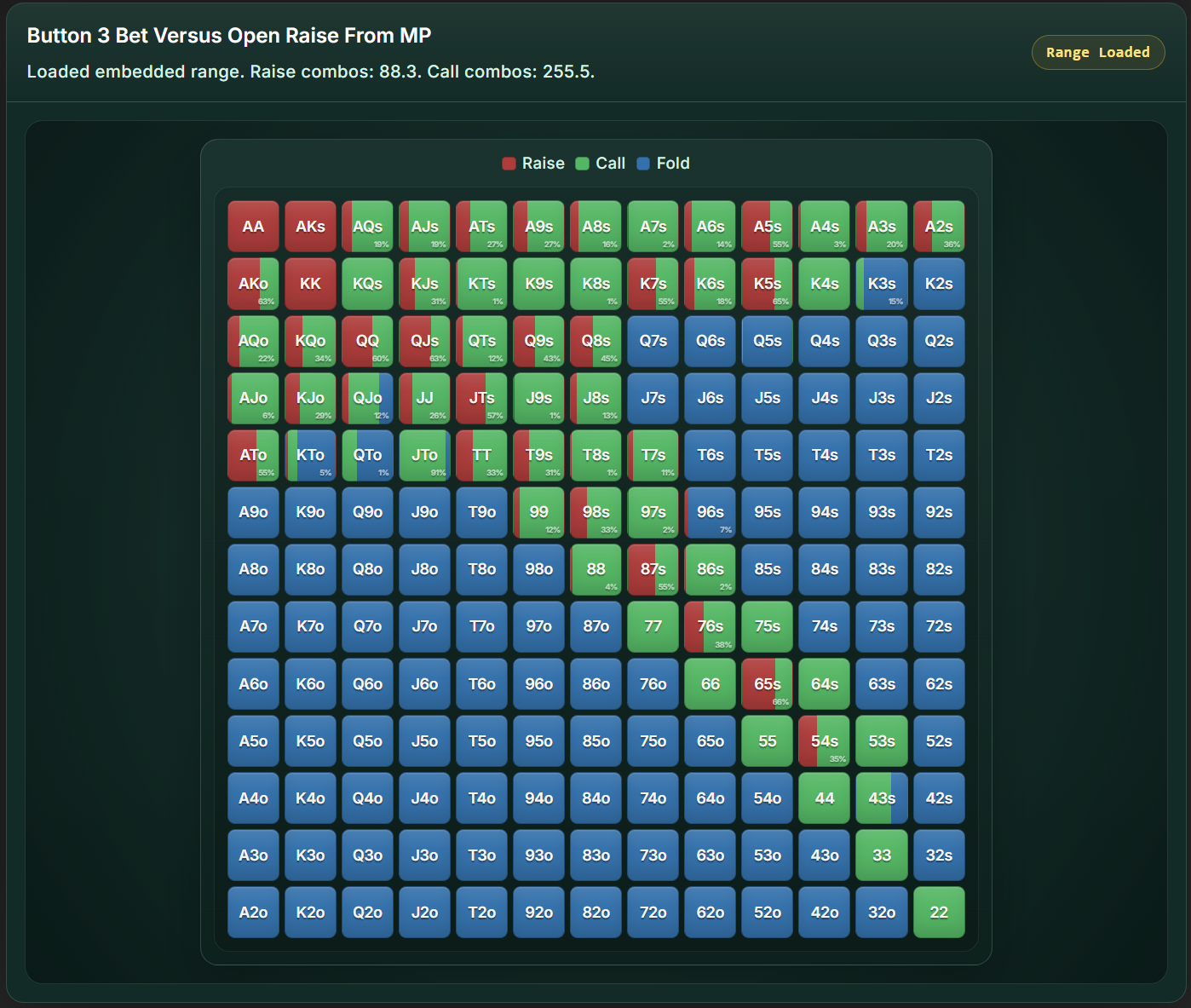Click the K7s cell in grid
Screen dimensions: 1191x1008
653,284
